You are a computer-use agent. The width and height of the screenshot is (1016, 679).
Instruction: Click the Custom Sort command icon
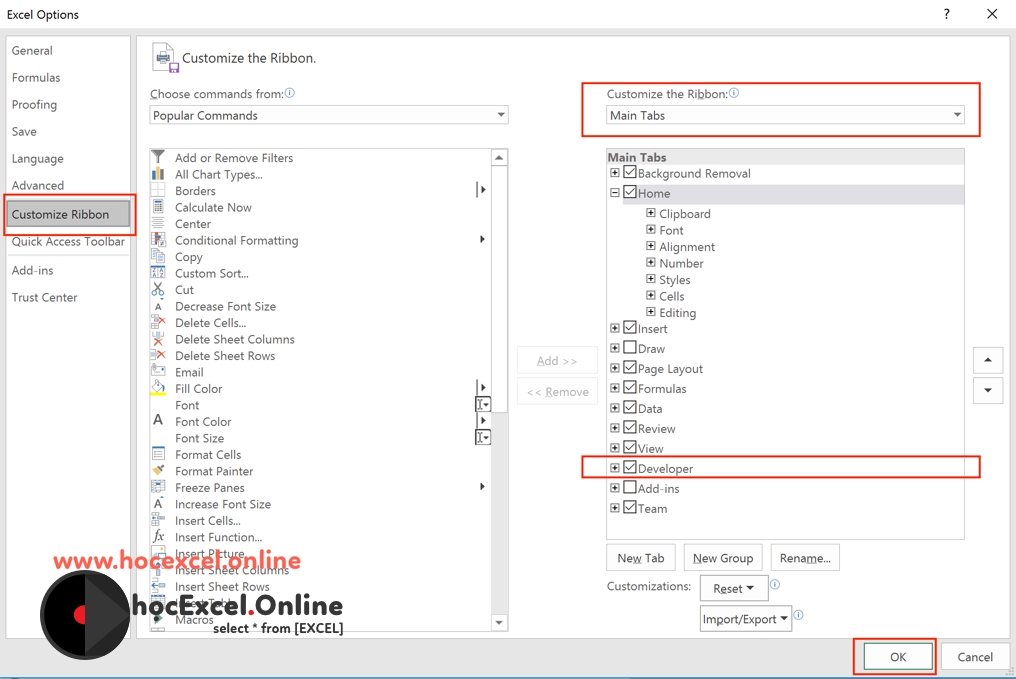click(160, 273)
